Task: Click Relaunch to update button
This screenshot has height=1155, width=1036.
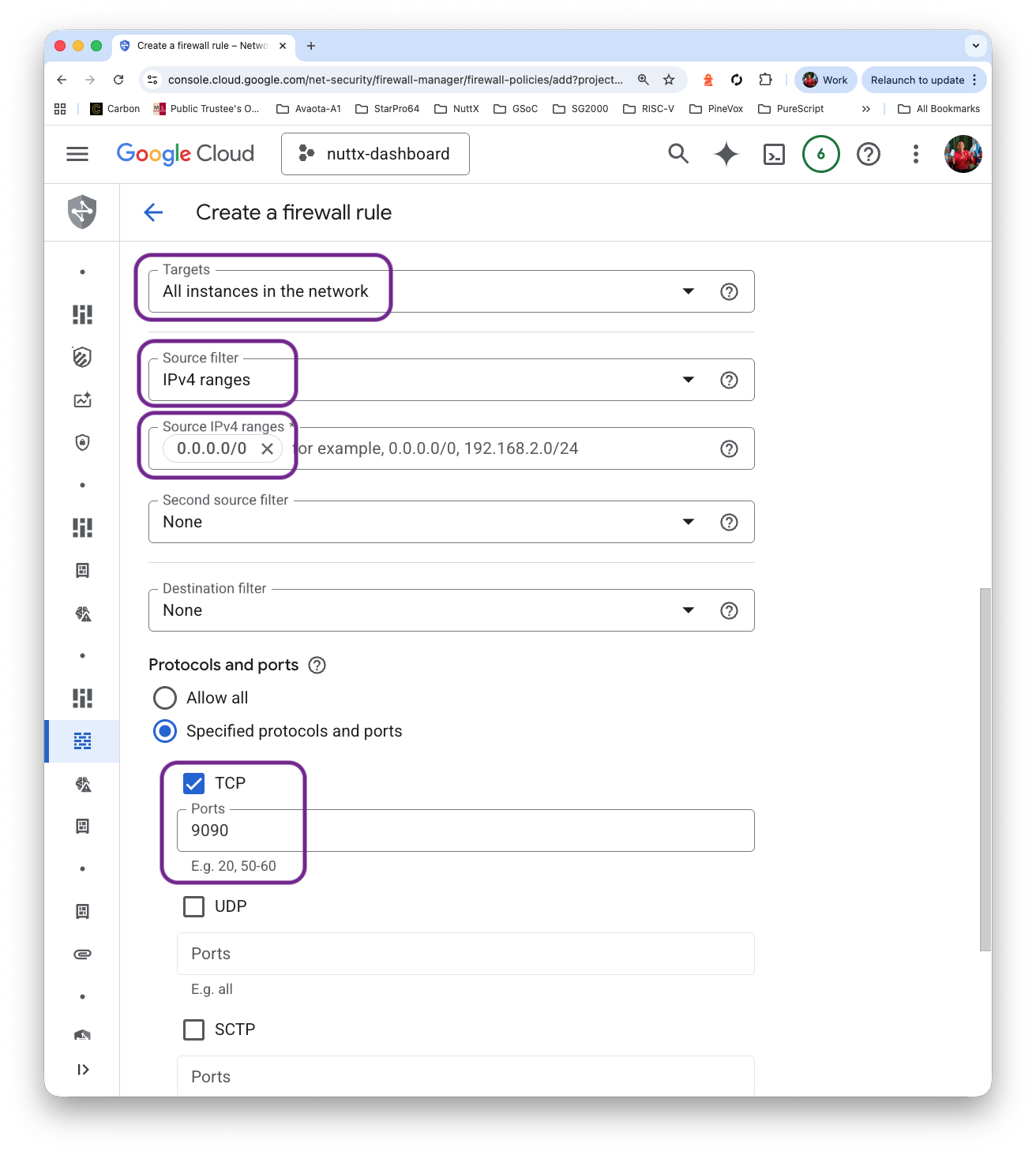Action: pos(918,79)
